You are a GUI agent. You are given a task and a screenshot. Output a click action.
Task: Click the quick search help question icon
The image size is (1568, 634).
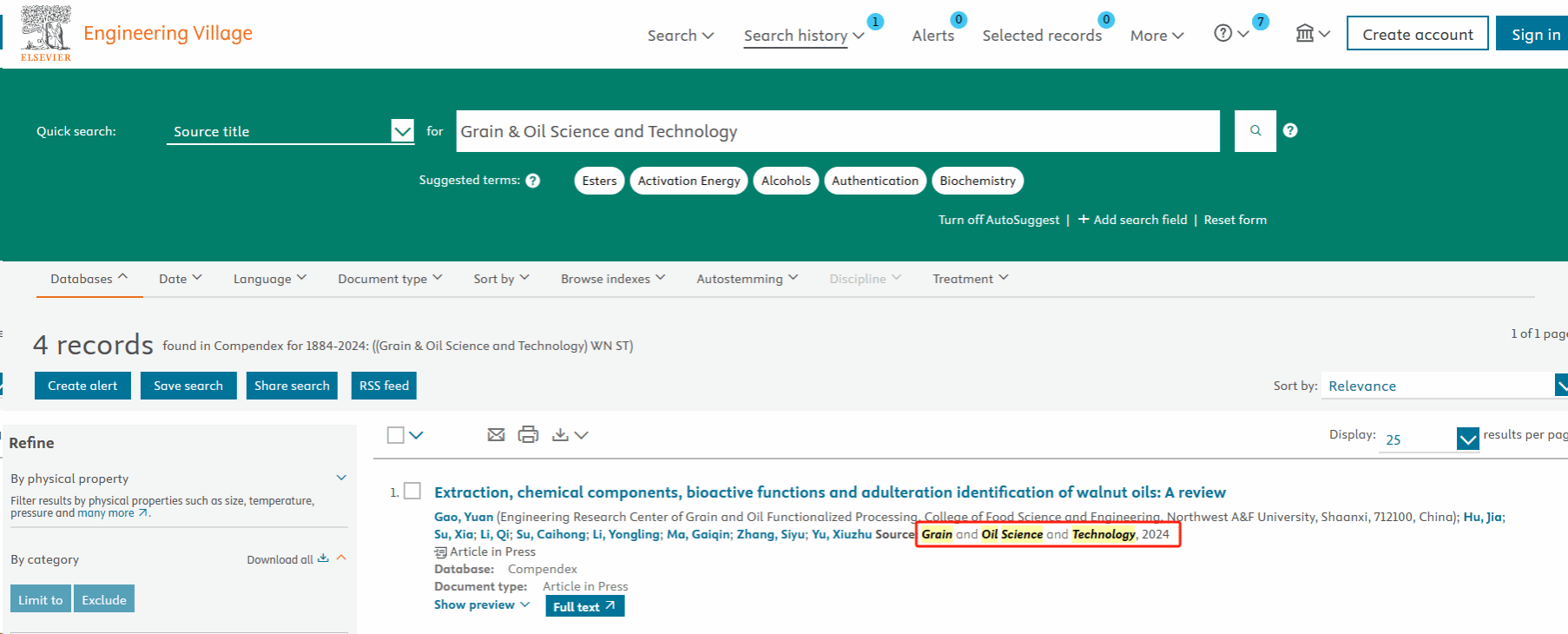pos(1290,130)
